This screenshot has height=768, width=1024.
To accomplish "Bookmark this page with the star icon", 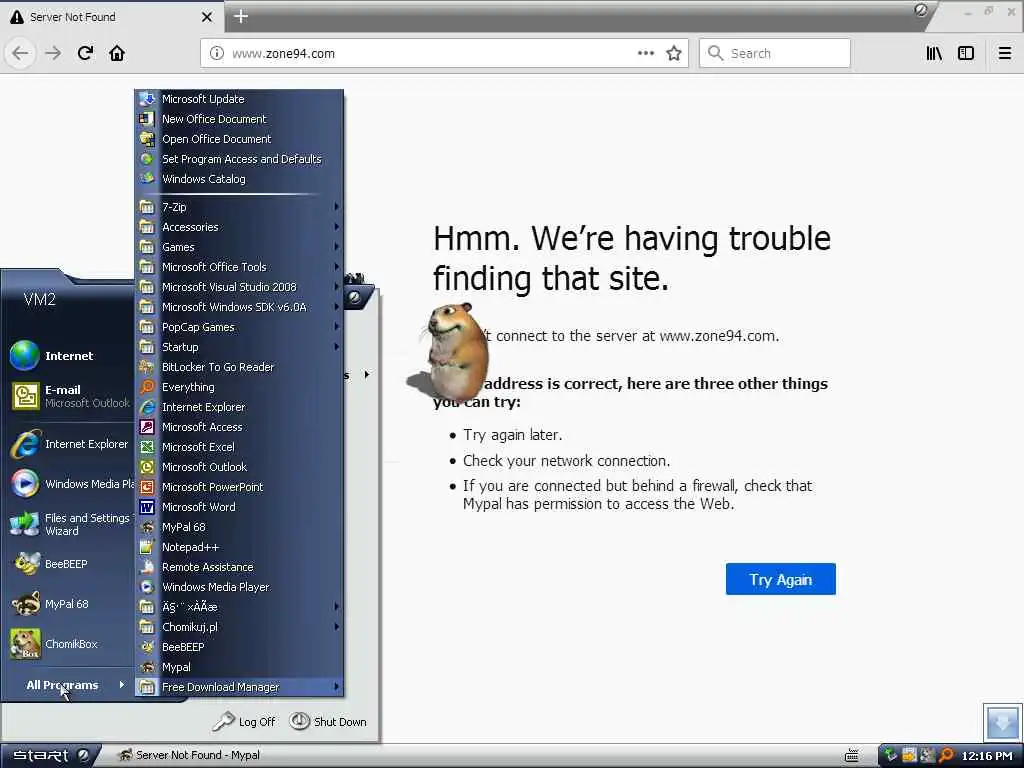I will coord(674,53).
